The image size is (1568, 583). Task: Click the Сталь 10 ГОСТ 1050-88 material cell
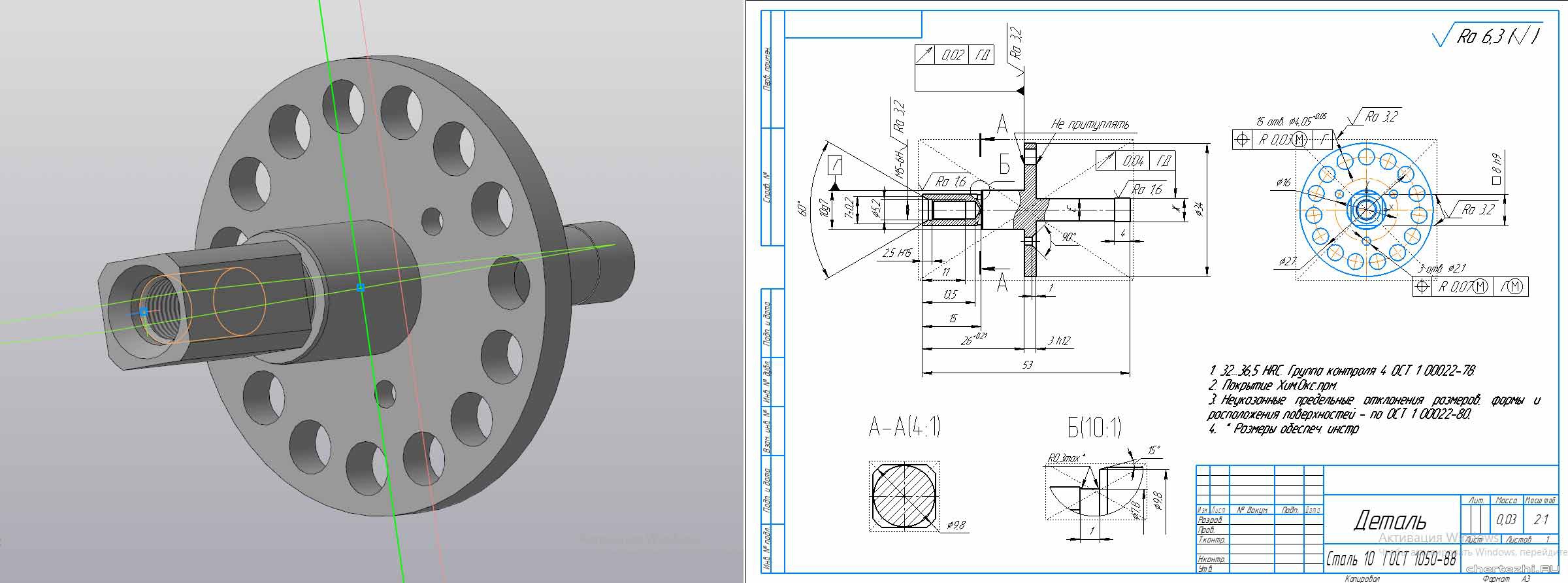1391,559
